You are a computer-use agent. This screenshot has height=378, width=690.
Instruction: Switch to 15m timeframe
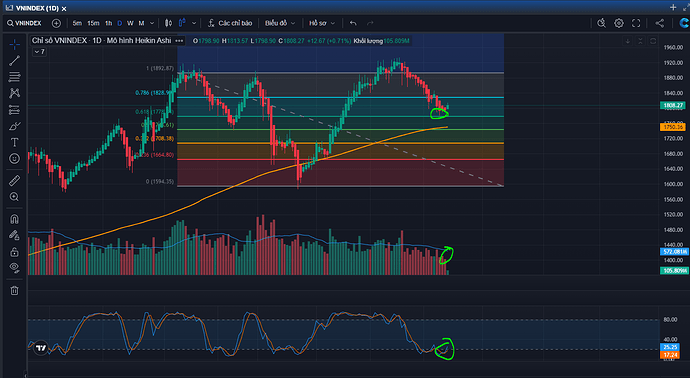93,23
